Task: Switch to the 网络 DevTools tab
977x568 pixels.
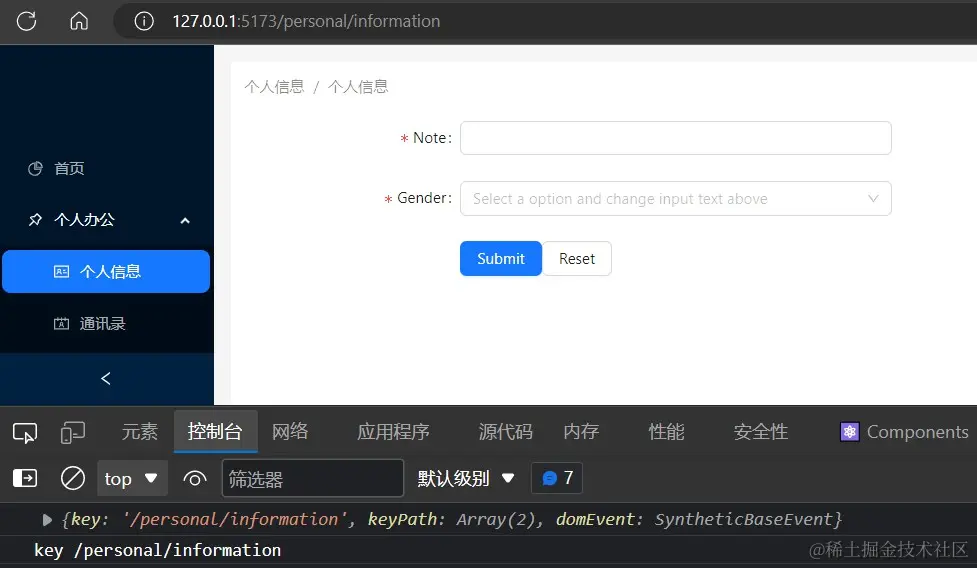Action: coord(290,432)
